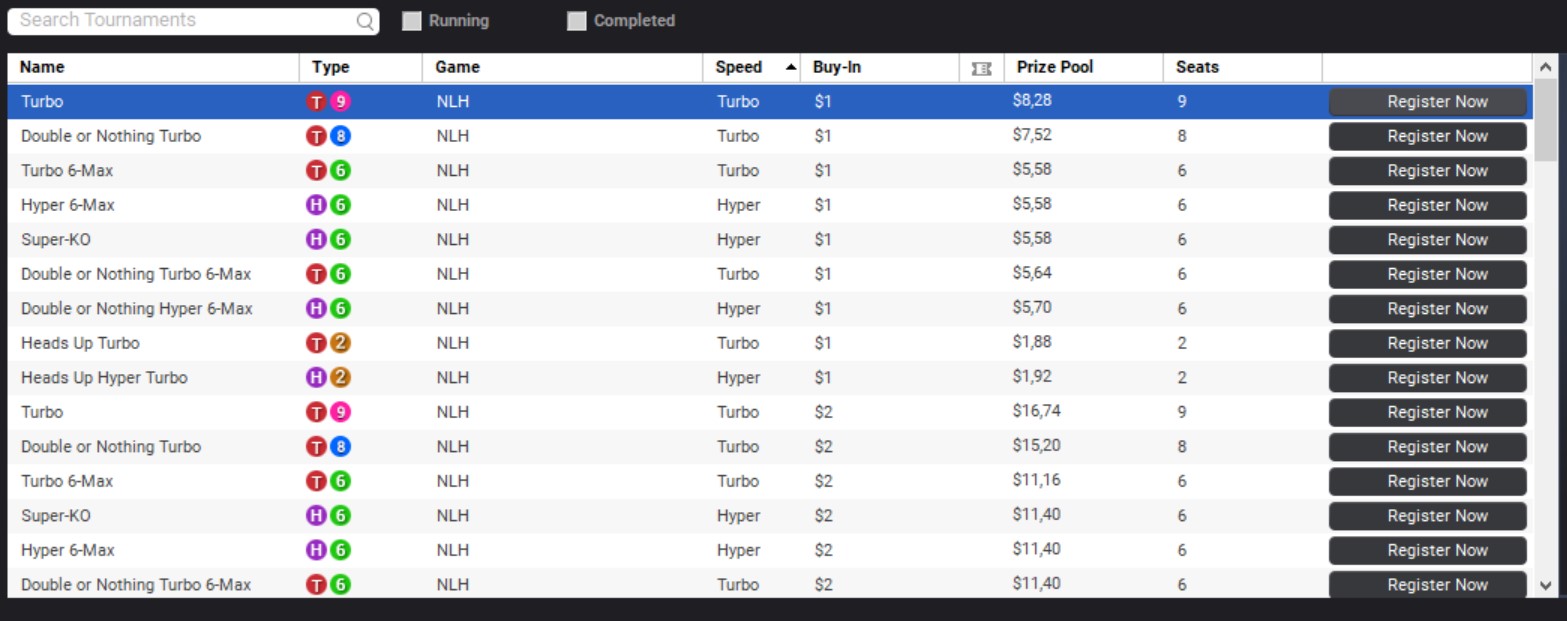The image size is (1567, 621).
Task: Click the purple H icon on Heads Up Hyper Turbo
Action: click(316, 378)
